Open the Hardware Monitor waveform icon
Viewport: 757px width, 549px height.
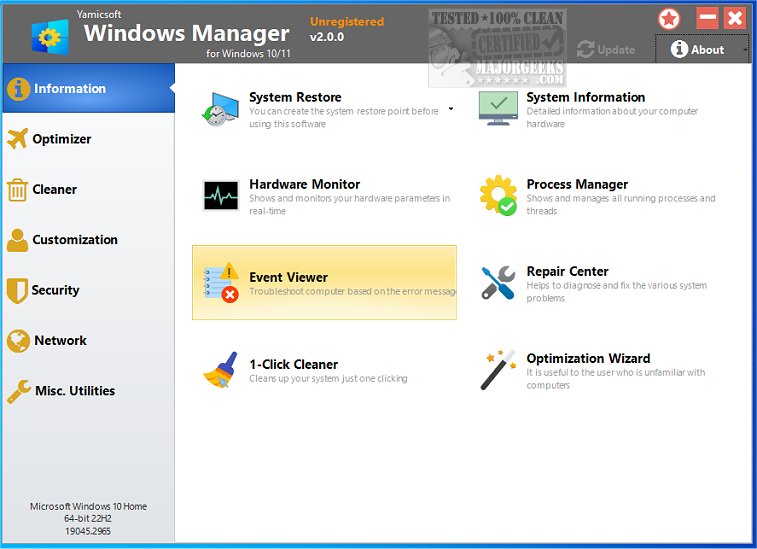pyautogui.click(x=220, y=195)
